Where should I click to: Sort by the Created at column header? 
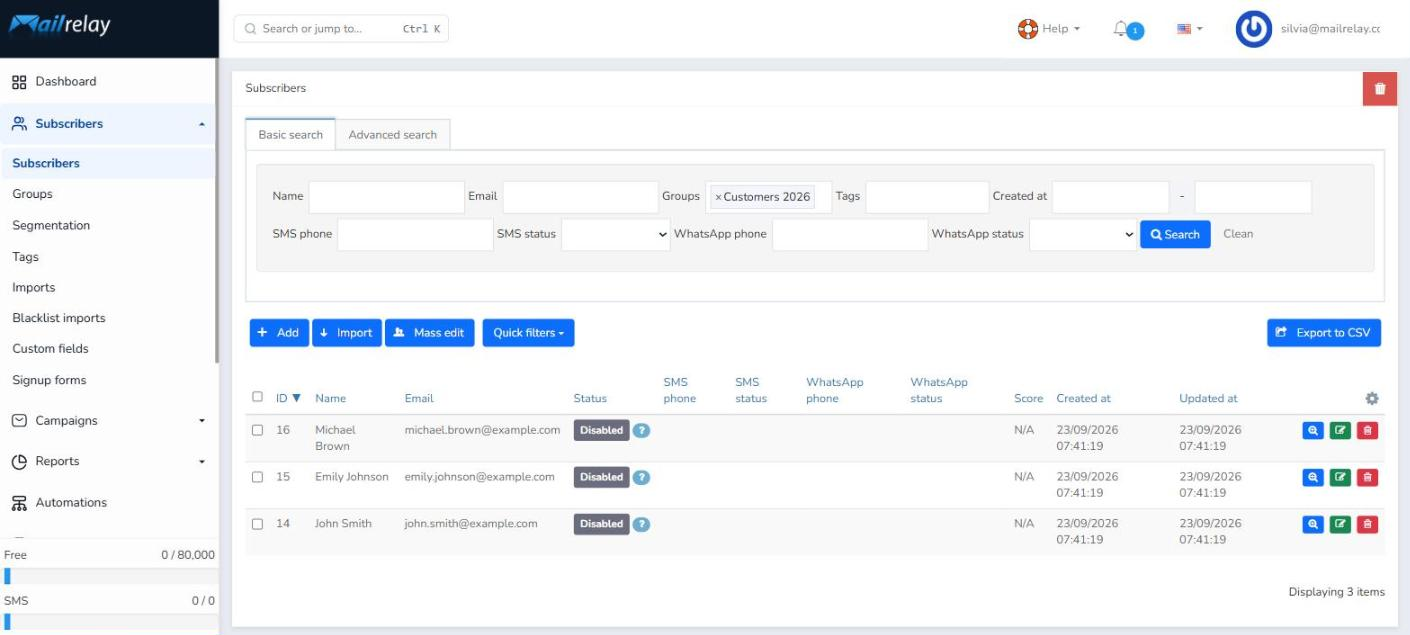pyautogui.click(x=1083, y=398)
